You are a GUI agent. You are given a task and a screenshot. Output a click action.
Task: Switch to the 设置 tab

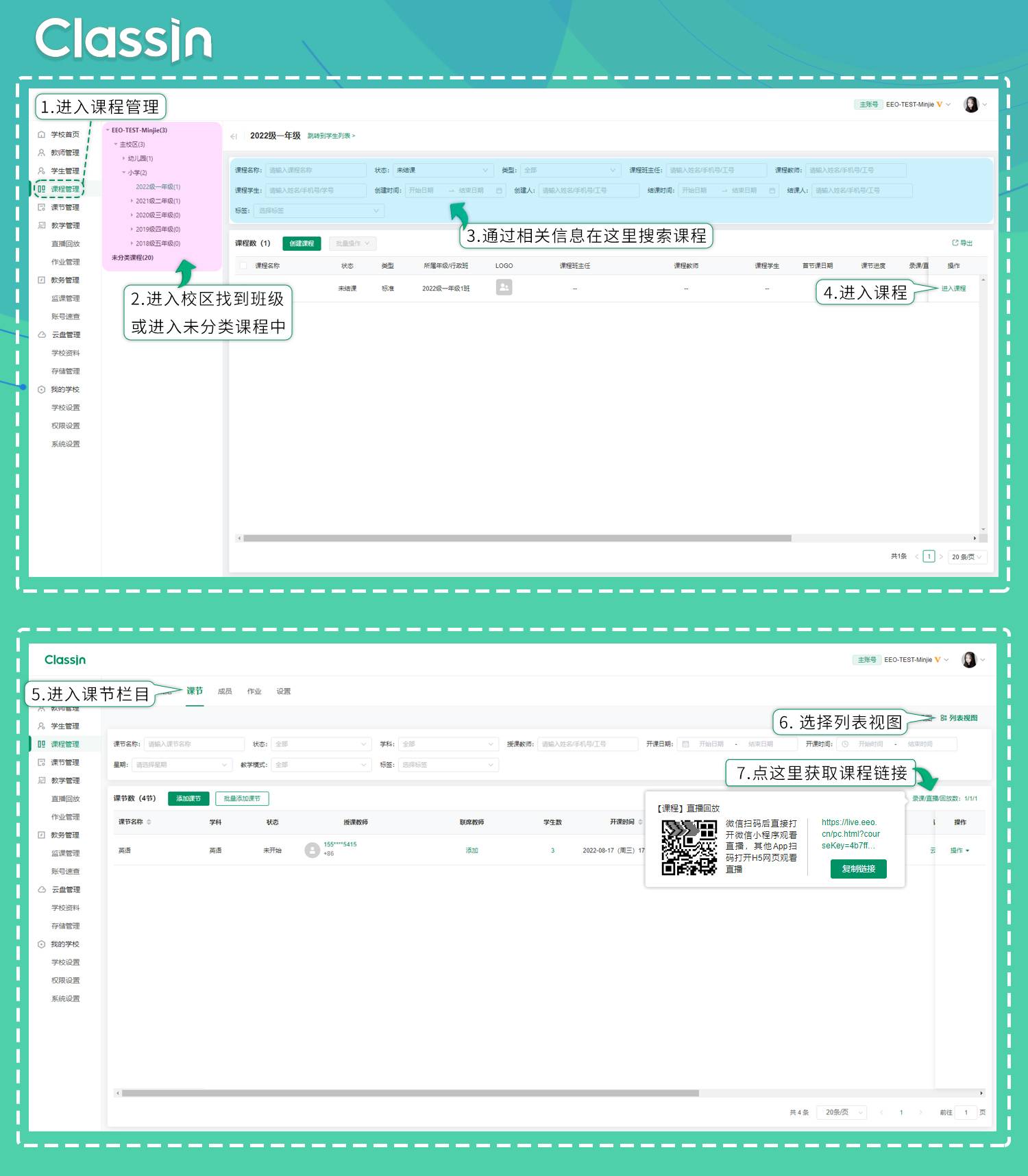coord(284,691)
